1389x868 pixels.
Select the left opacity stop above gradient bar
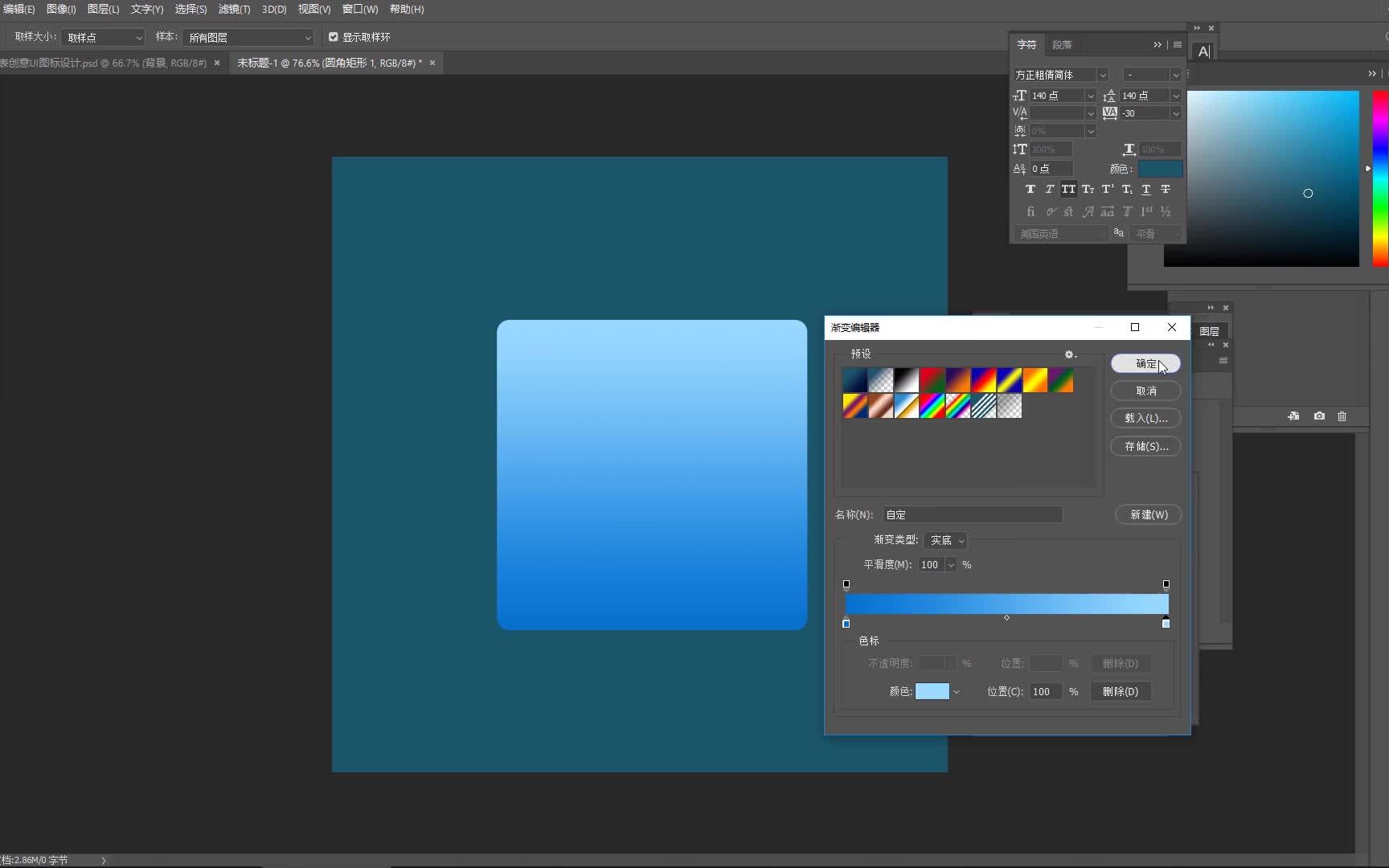pyautogui.click(x=846, y=584)
